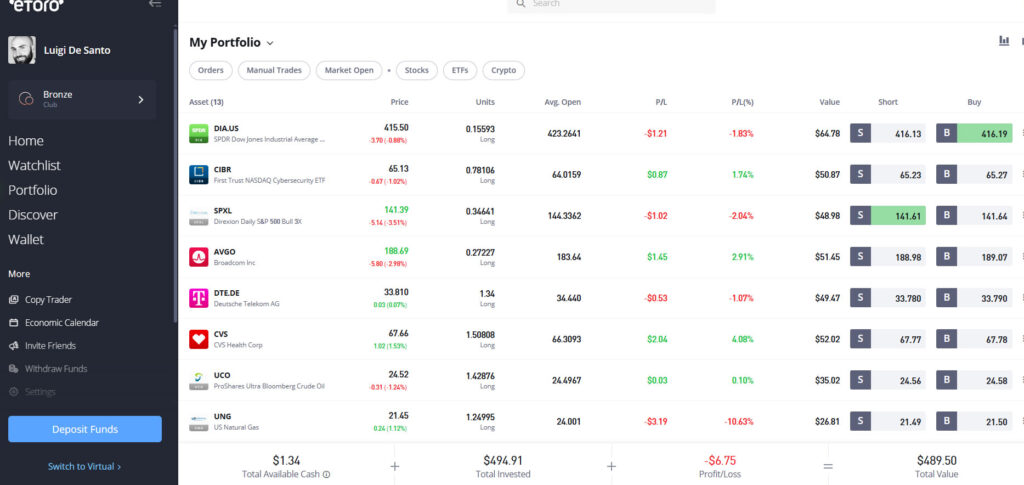
Task: Click the Copy Trader sidebar icon
Action: [14, 300]
